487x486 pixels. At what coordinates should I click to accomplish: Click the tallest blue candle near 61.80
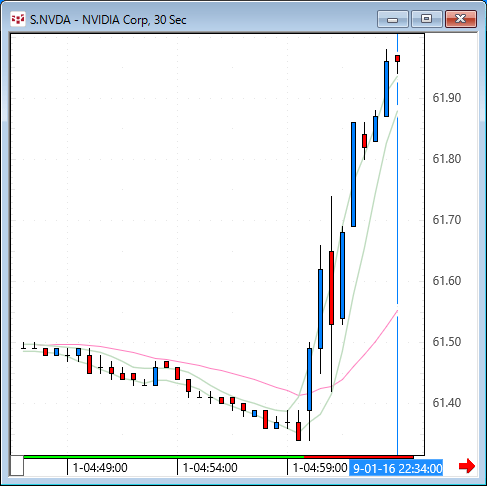pyautogui.click(x=353, y=174)
